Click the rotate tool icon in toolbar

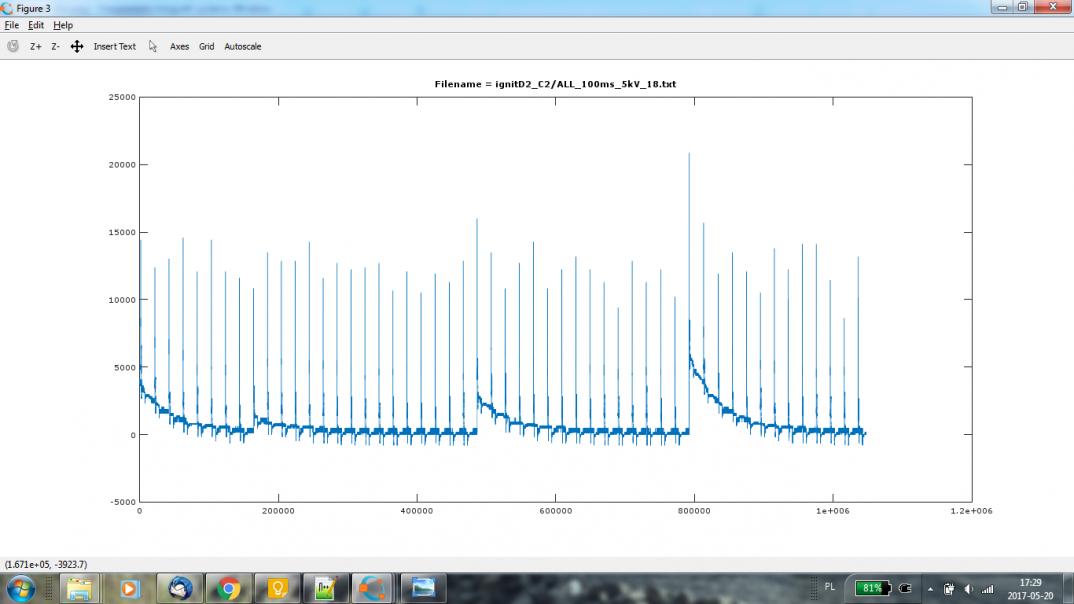click(13, 46)
